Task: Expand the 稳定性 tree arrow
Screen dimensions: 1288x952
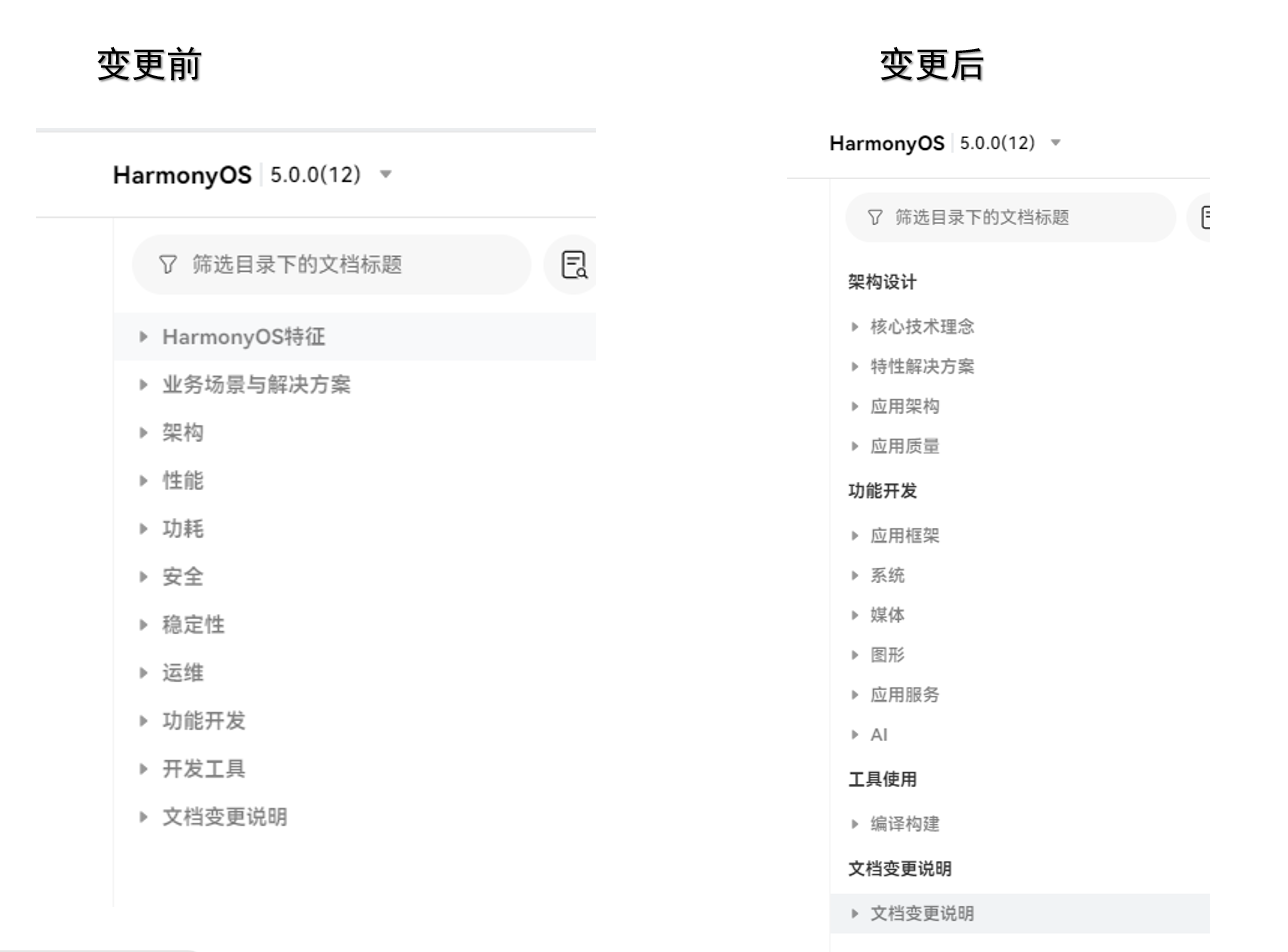Action: click(x=146, y=625)
